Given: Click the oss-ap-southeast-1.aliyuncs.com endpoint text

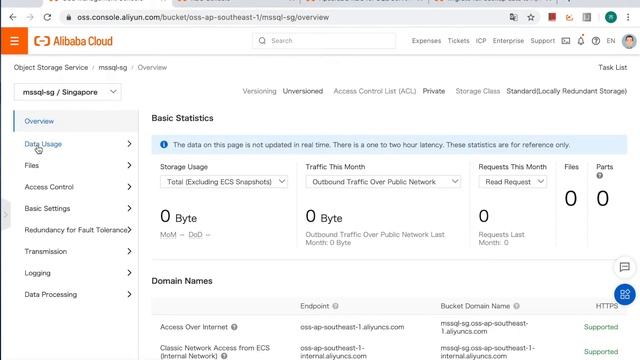Looking at the screenshot, I should point(352,327).
